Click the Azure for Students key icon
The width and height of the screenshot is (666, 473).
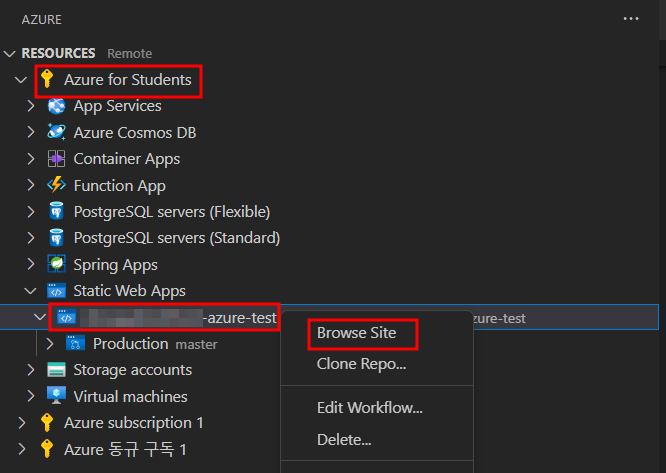pyautogui.click(x=46, y=79)
